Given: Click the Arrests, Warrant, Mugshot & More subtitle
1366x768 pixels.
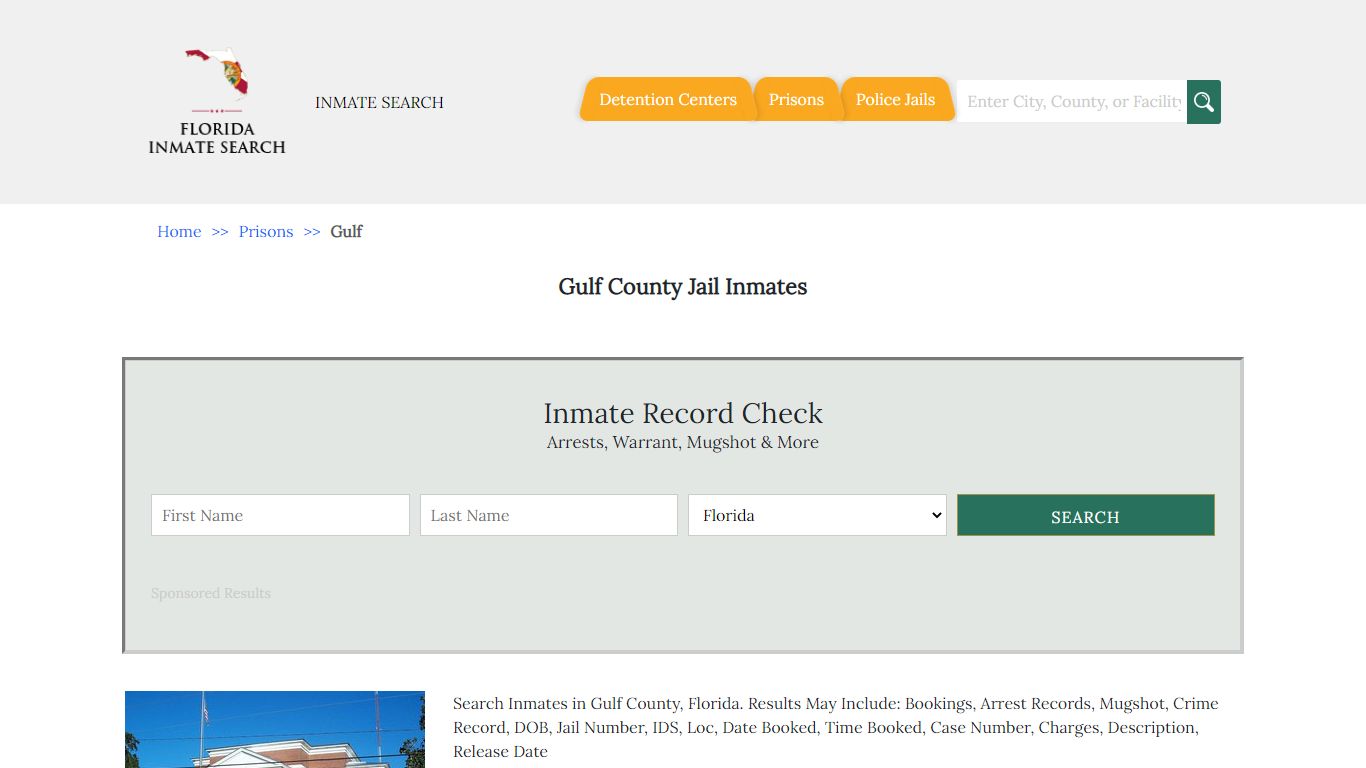Looking at the screenshot, I should [683, 442].
